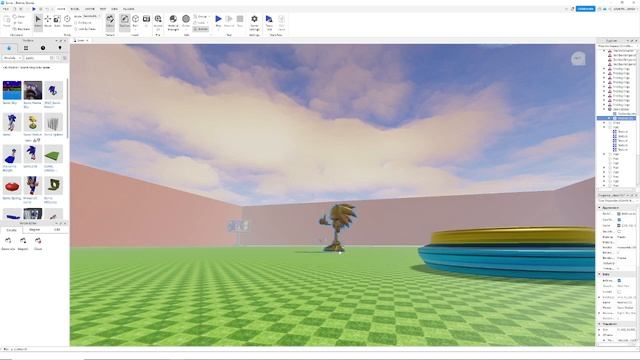640x360 pixels.
Task: Switch to the MODEL ribbon tab
Action: [x=75, y=9]
